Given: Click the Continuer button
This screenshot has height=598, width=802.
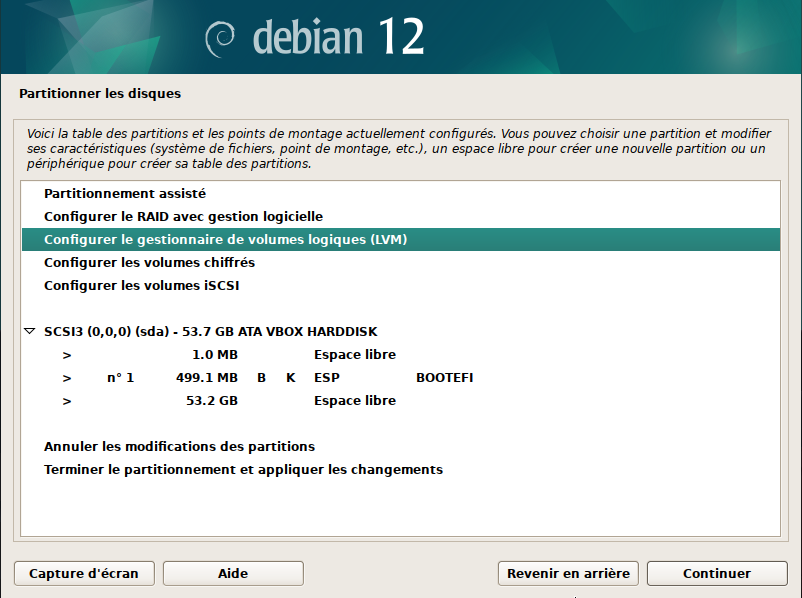Looking at the screenshot, I should pyautogui.click(x=717, y=573).
